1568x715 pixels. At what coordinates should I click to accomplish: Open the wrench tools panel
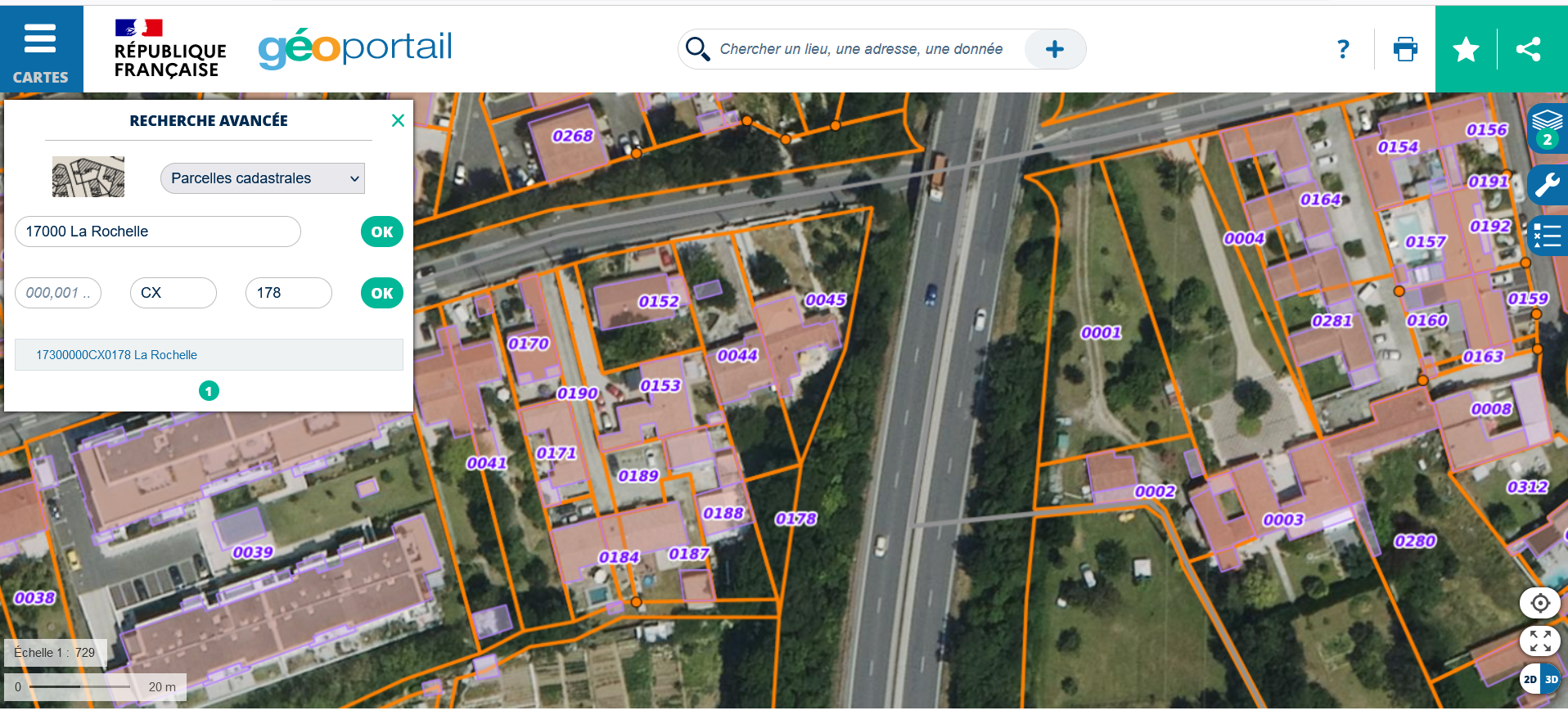coord(1547,185)
